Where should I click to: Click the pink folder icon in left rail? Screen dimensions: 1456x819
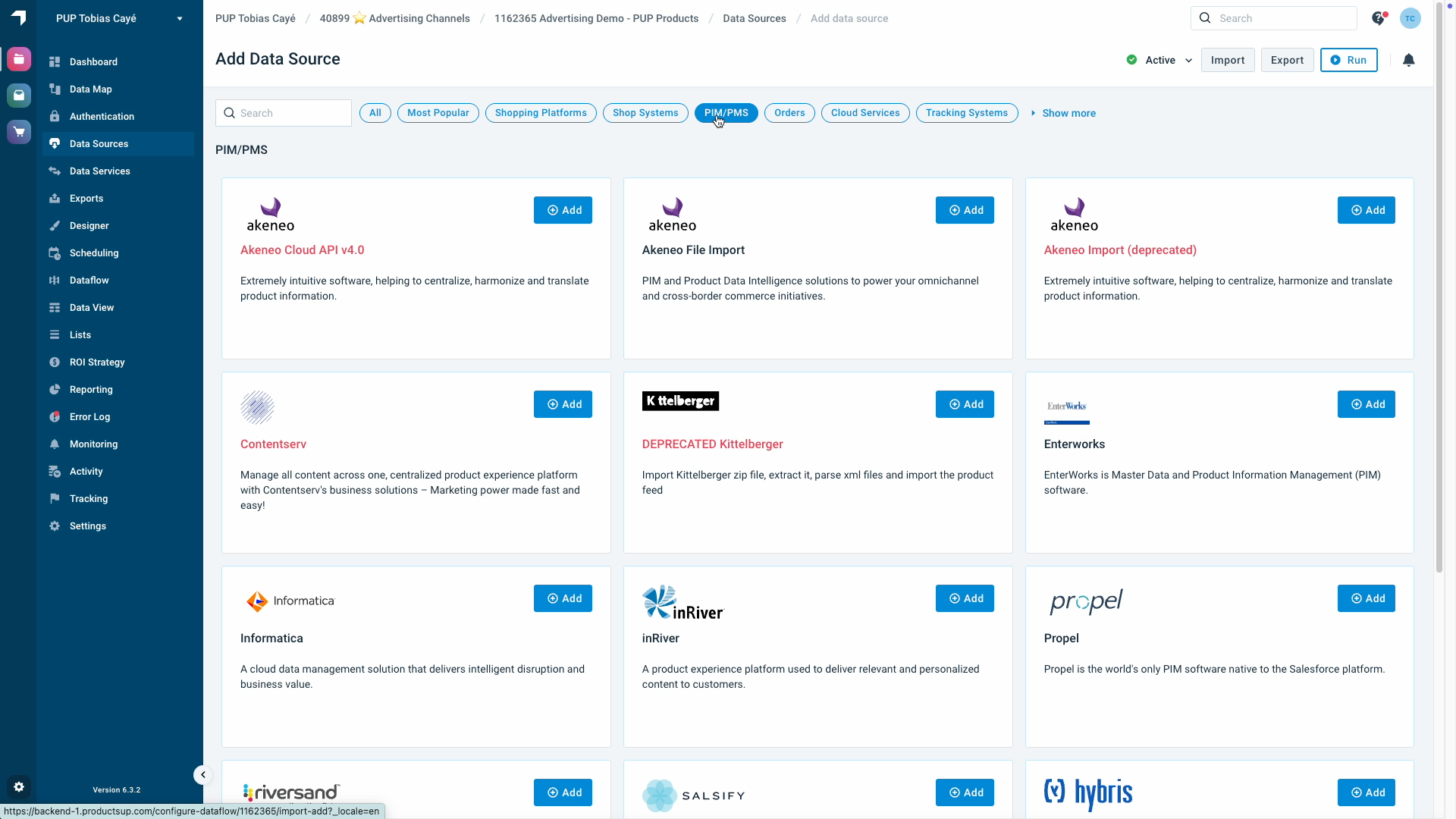pos(19,58)
